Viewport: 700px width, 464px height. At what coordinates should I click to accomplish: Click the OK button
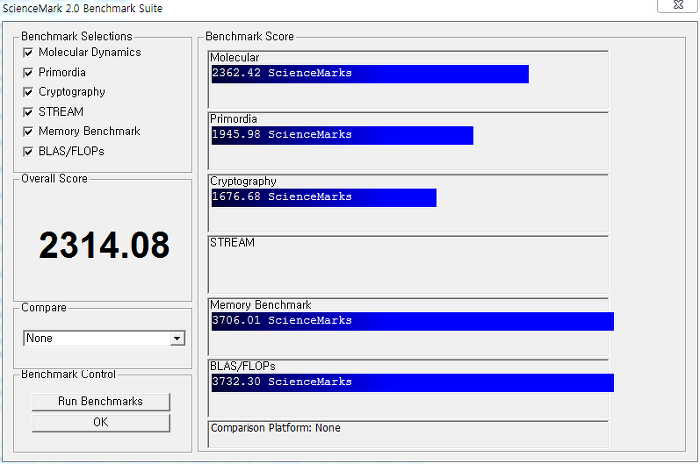pos(101,422)
